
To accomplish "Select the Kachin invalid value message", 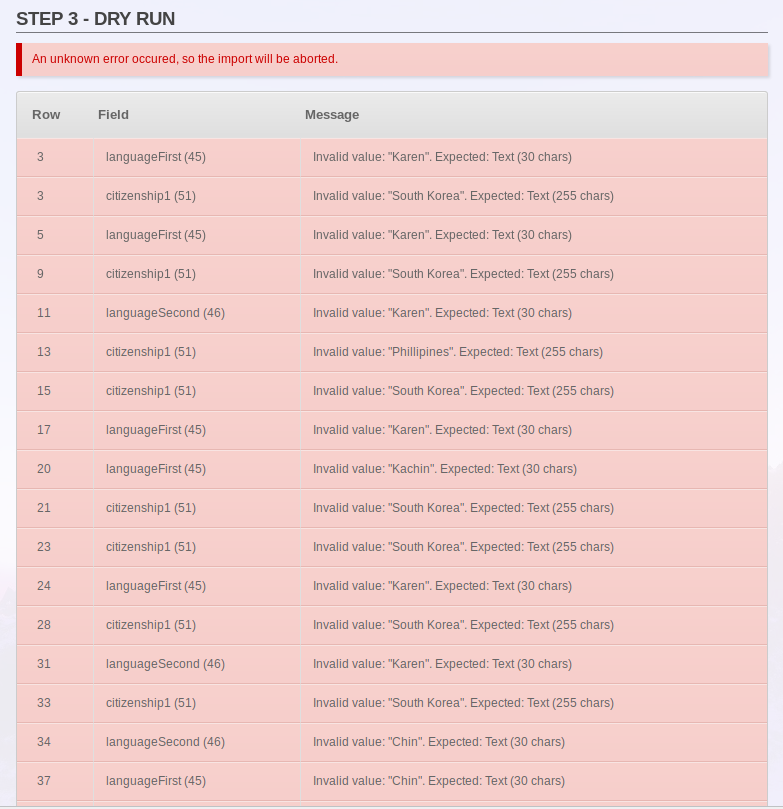I will (x=445, y=469).
